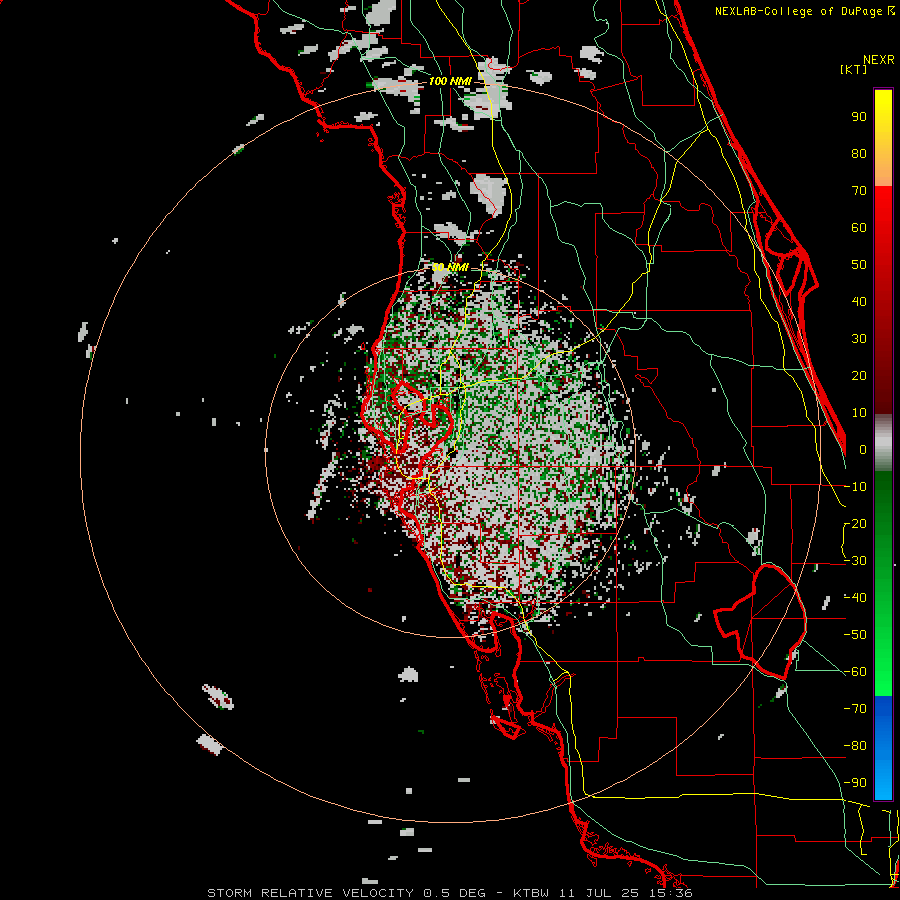900x900 pixels.
Task: Click the -20 knot scale value
Action: 855,524
